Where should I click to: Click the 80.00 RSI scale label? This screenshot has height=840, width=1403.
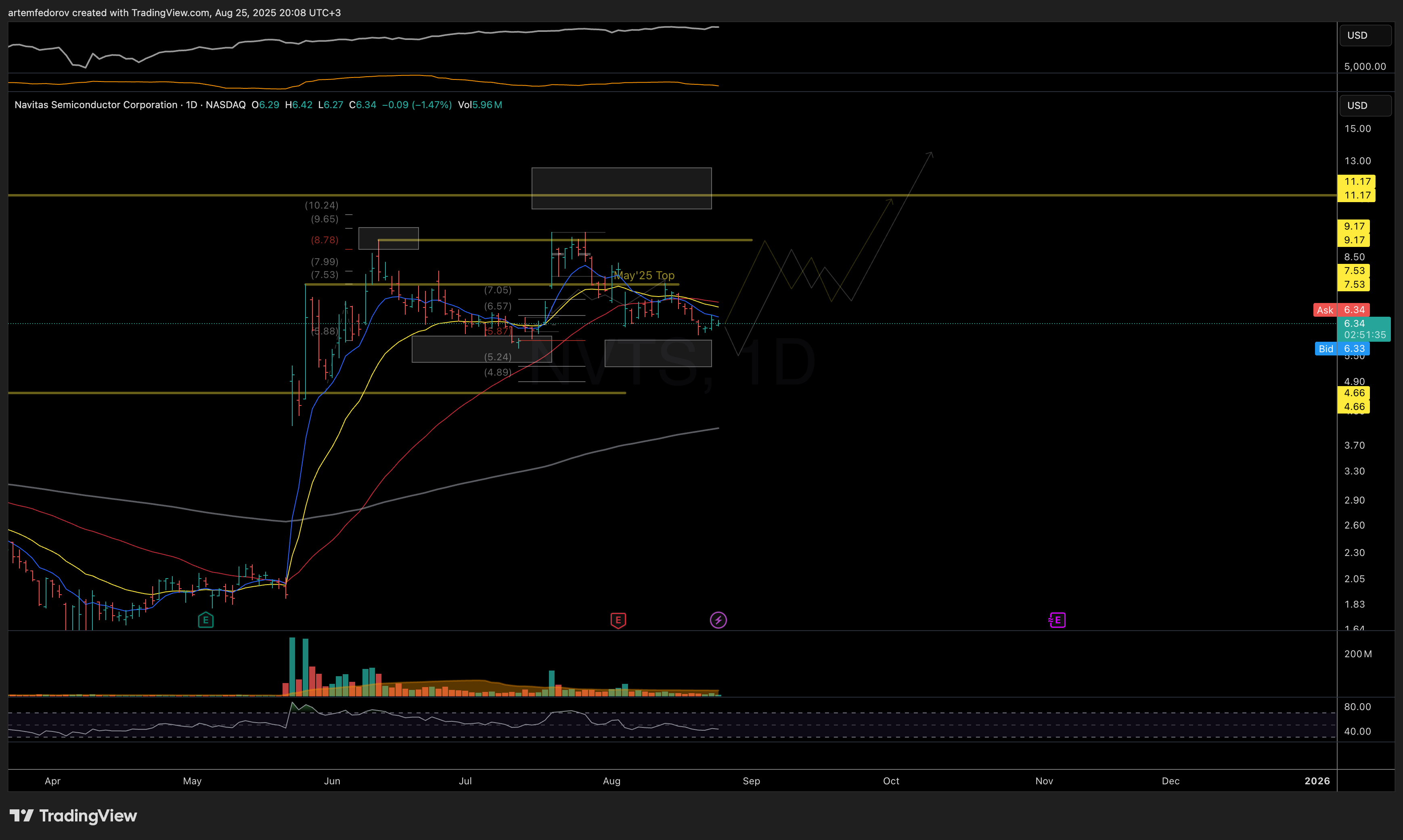coord(1358,706)
